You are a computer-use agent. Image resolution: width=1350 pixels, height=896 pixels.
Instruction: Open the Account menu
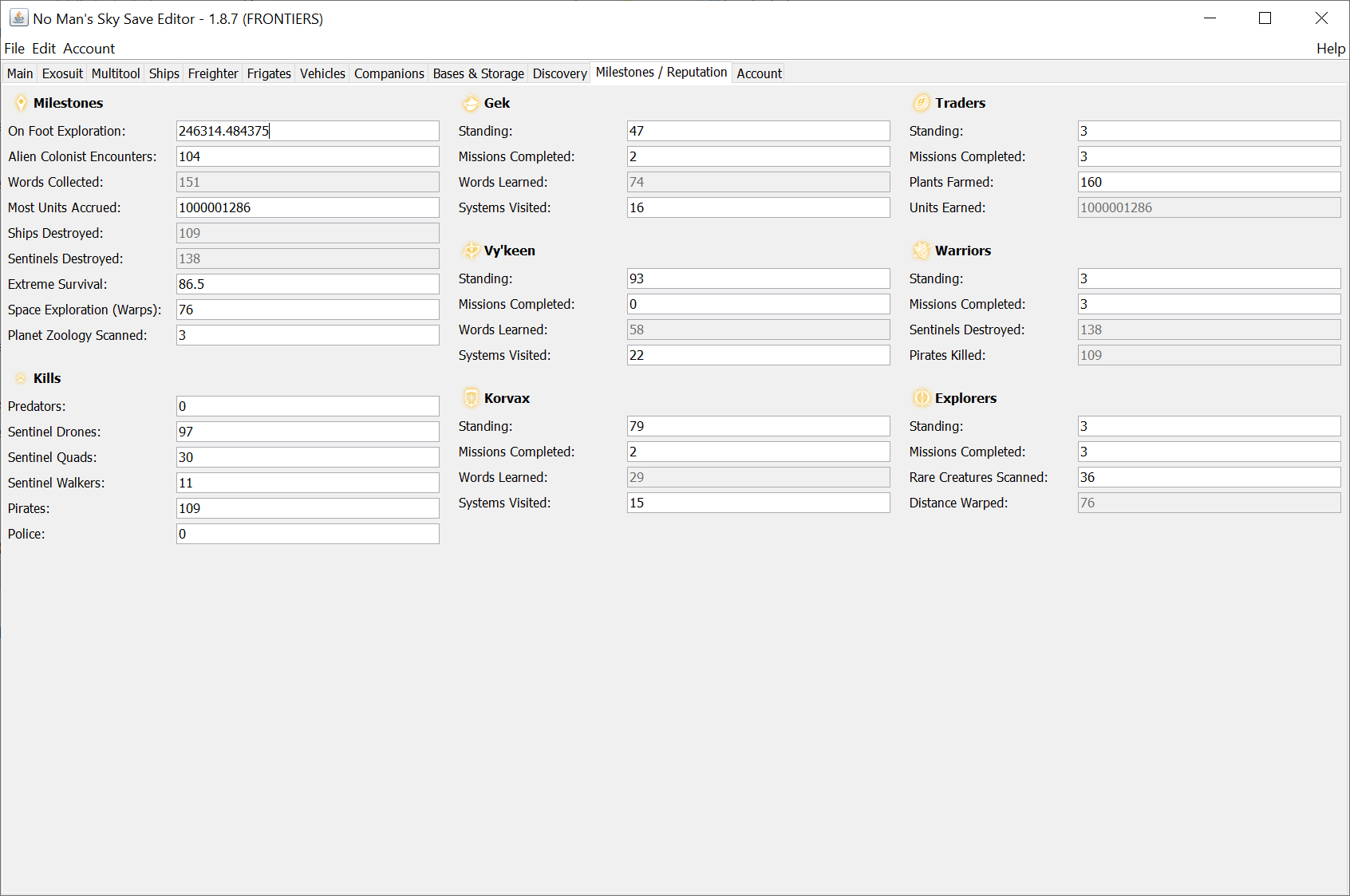tap(89, 49)
